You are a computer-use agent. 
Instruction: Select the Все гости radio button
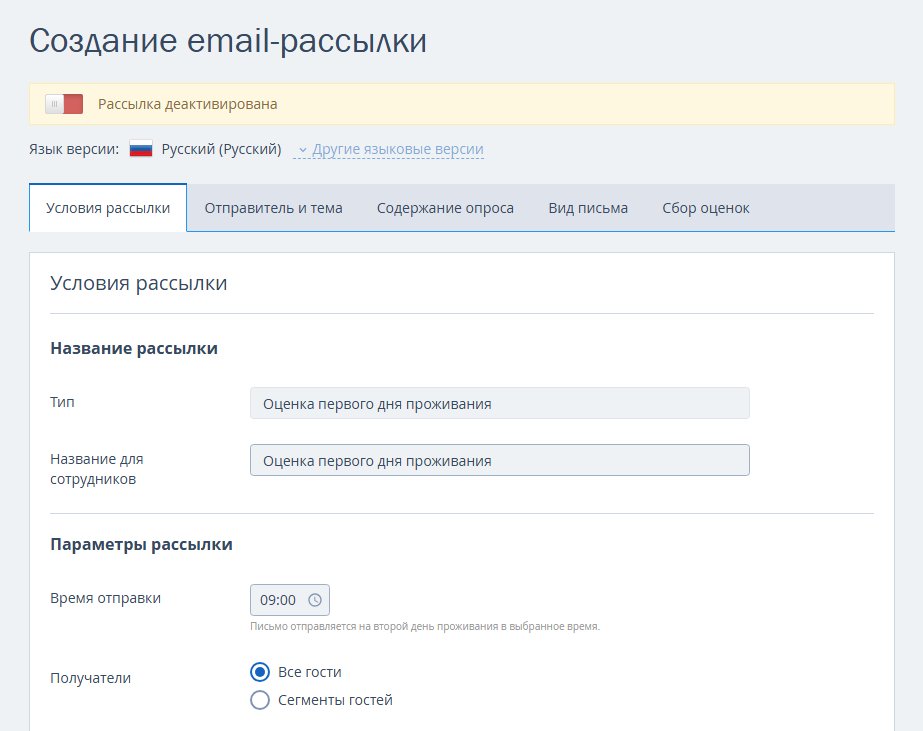pos(260,672)
